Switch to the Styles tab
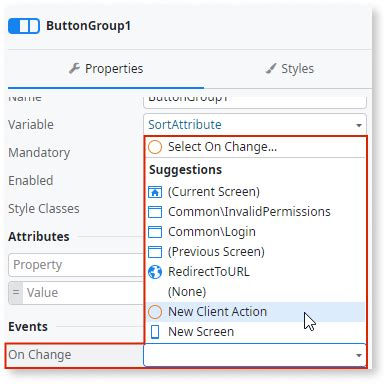Viewport: 387px width, 384px height. click(x=289, y=69)
